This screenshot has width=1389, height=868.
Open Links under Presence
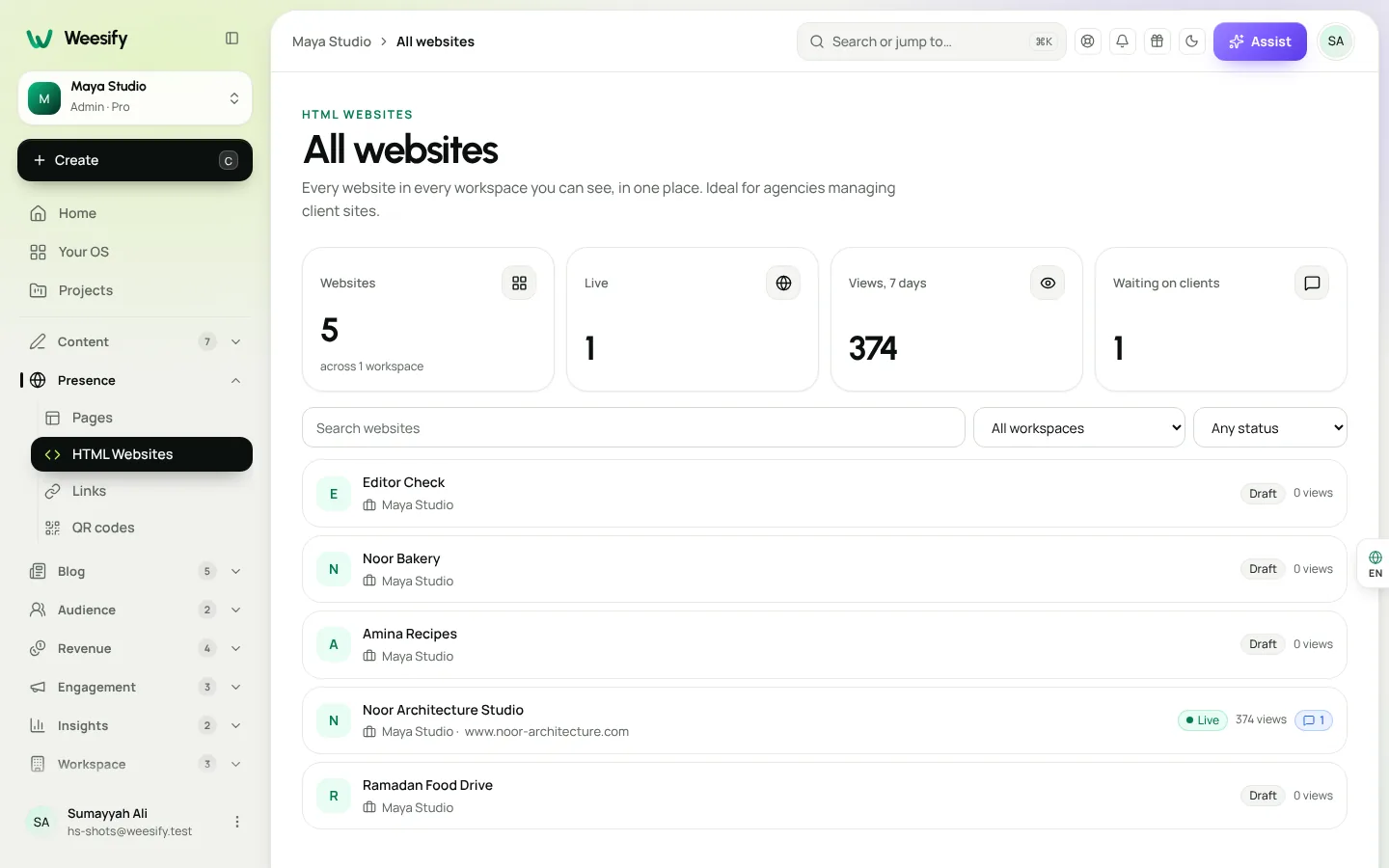tap(142, 491)
